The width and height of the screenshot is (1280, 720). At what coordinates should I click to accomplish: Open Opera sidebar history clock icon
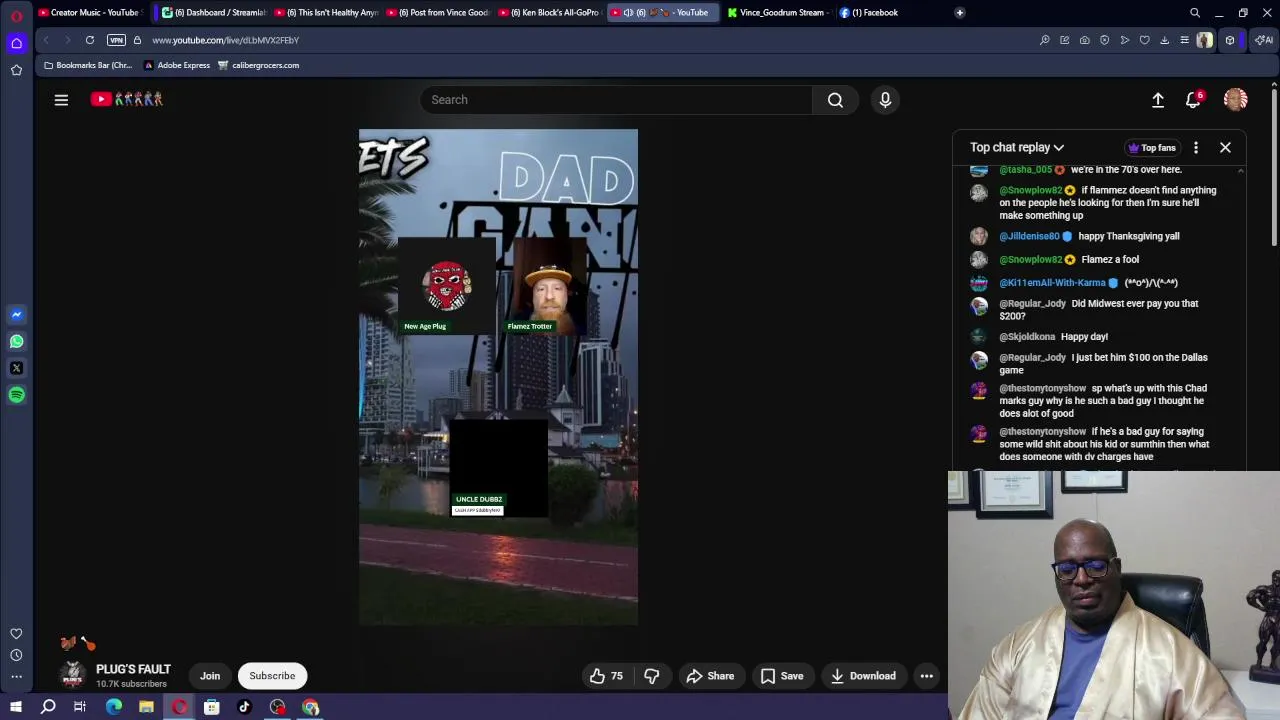pos(16,655)
